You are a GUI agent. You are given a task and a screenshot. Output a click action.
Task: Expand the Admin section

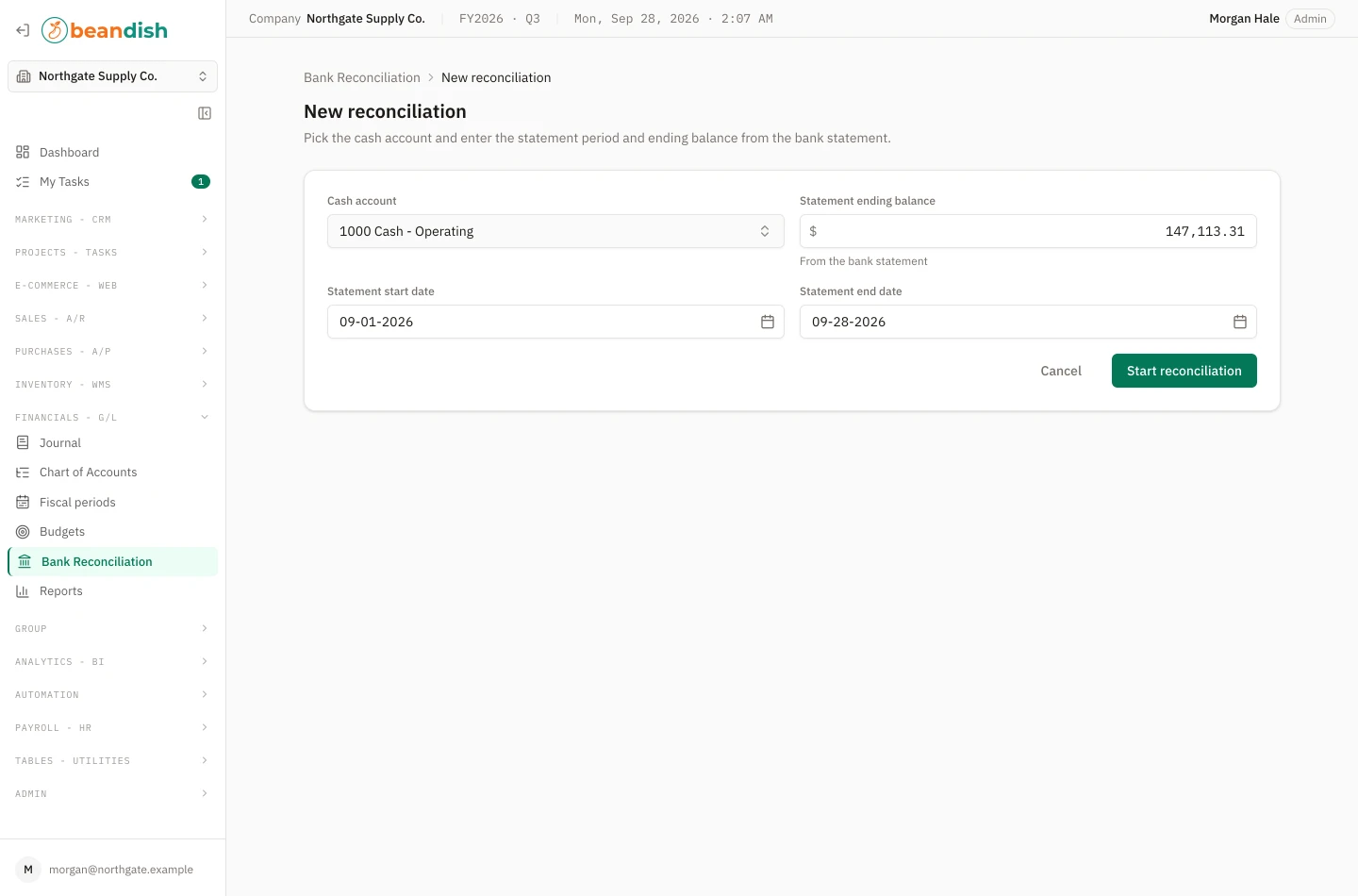112,794
